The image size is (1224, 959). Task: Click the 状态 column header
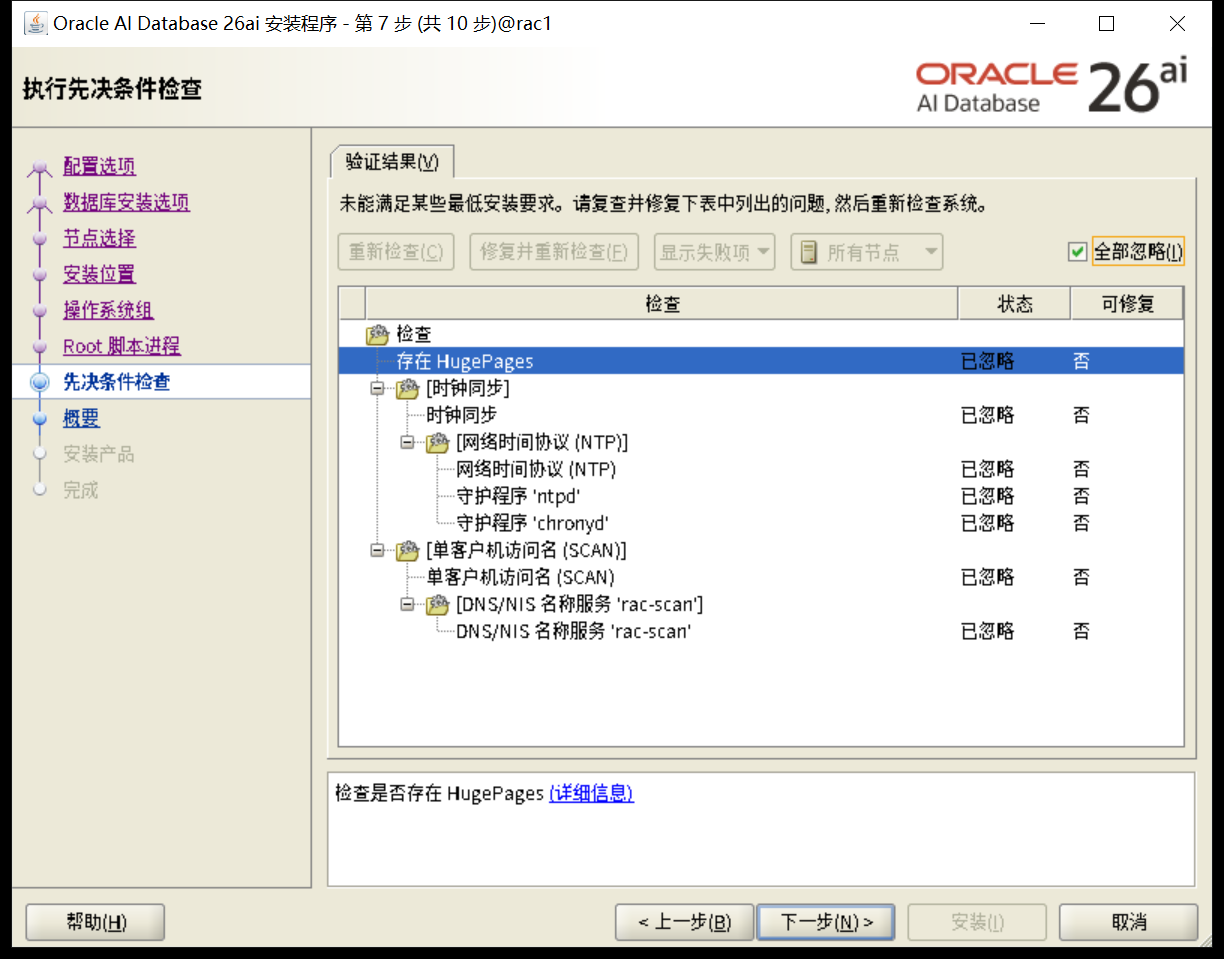1014,304
